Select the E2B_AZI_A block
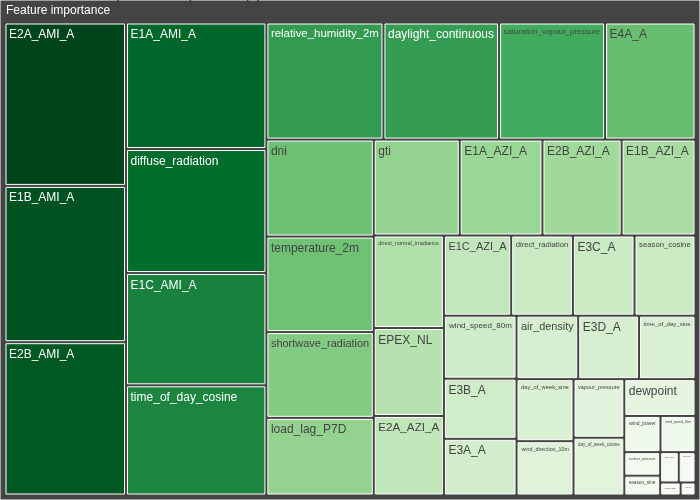Screen dimensions: 700x500 (582, 188)
